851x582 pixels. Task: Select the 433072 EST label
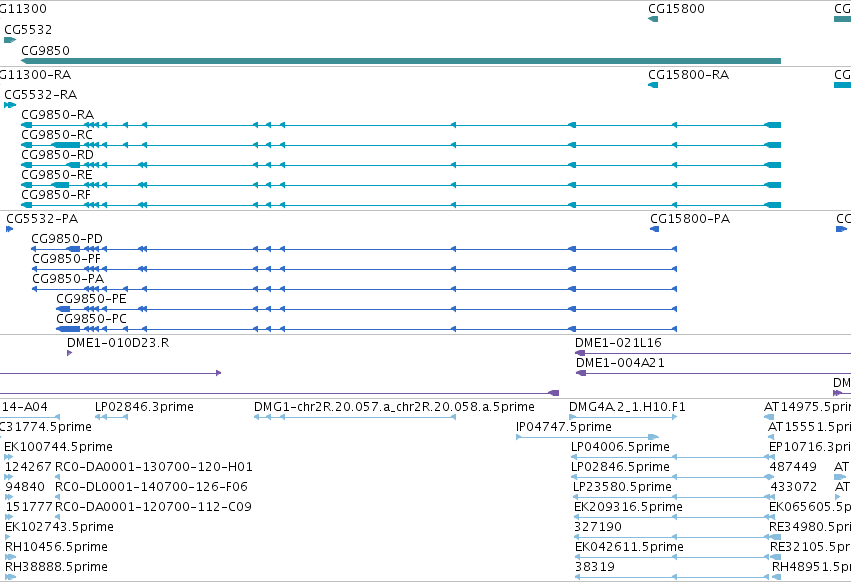pos(794,487)
